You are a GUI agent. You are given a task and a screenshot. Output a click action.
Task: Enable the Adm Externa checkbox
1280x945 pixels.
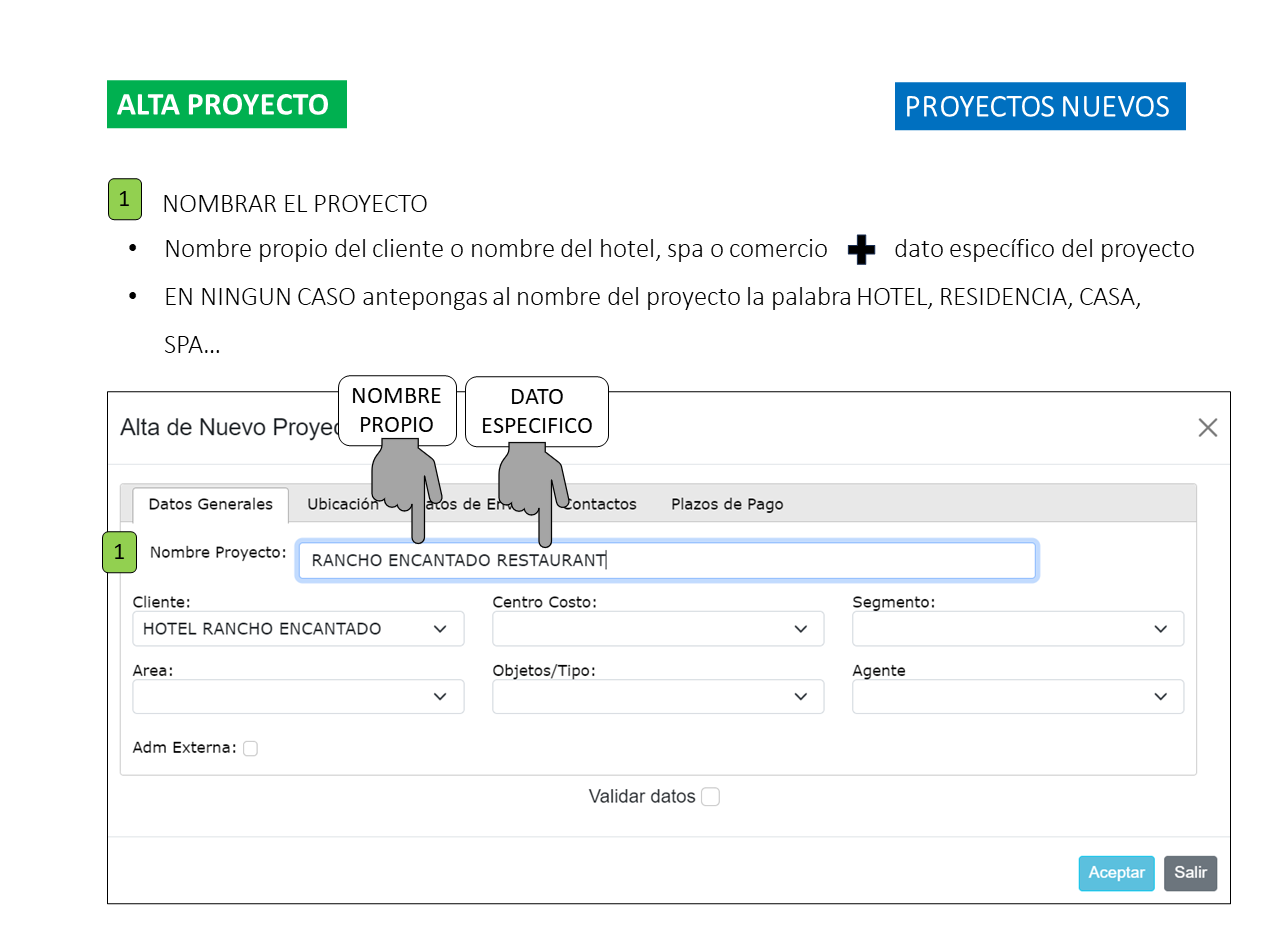pos(250,748)
